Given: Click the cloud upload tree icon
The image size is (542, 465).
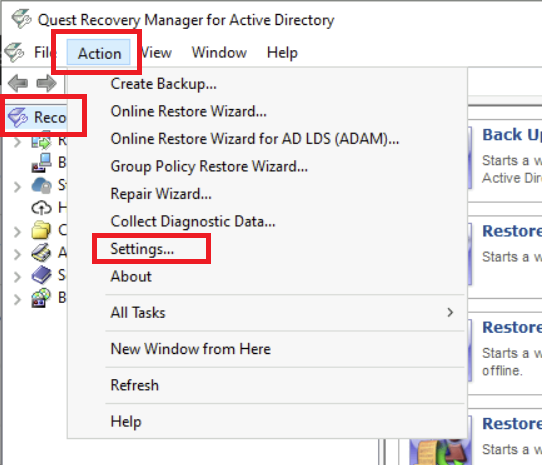Looking at the screenshot, I should (41, 208).
